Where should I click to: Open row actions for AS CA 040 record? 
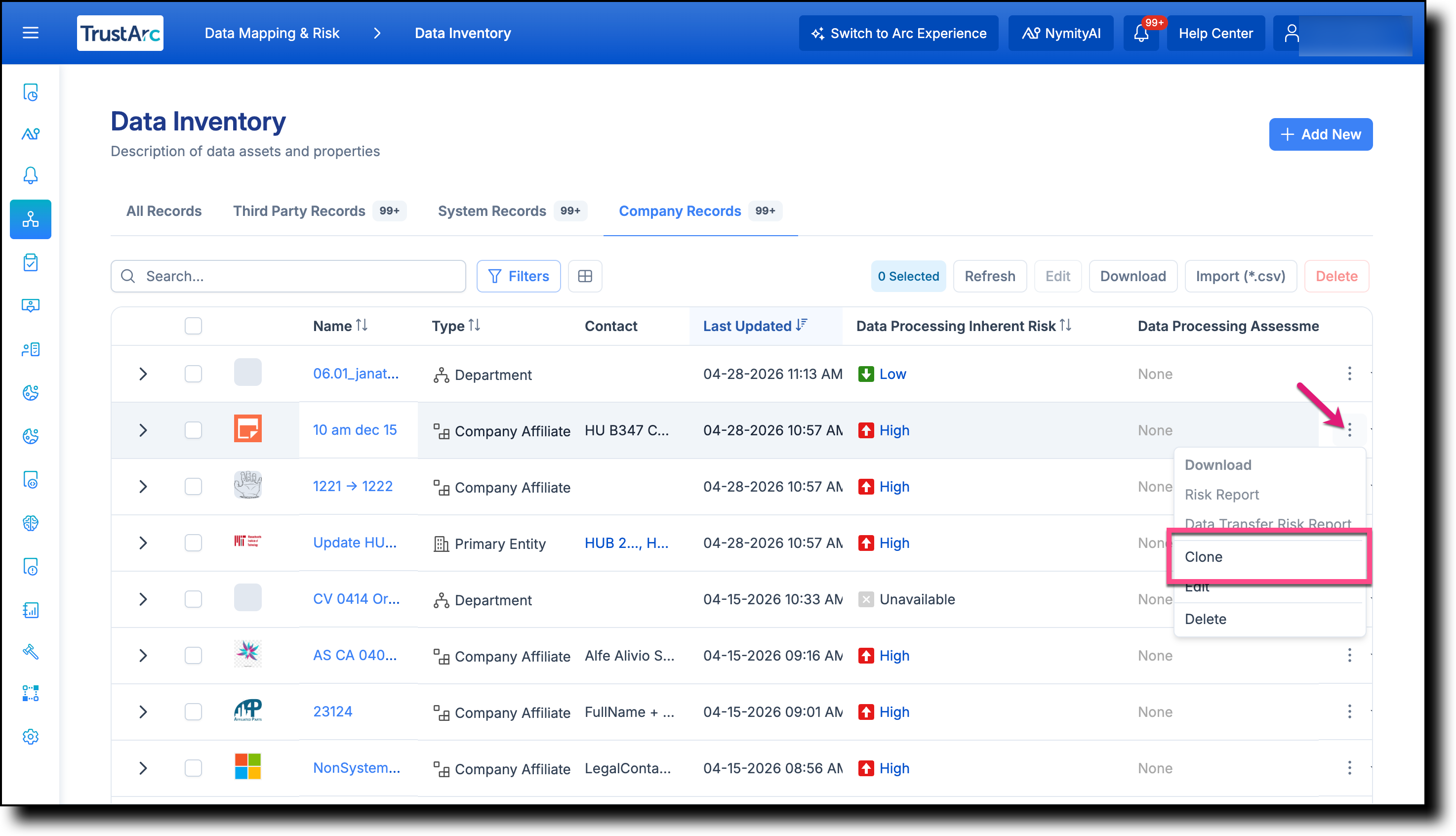coord(1349,655)
